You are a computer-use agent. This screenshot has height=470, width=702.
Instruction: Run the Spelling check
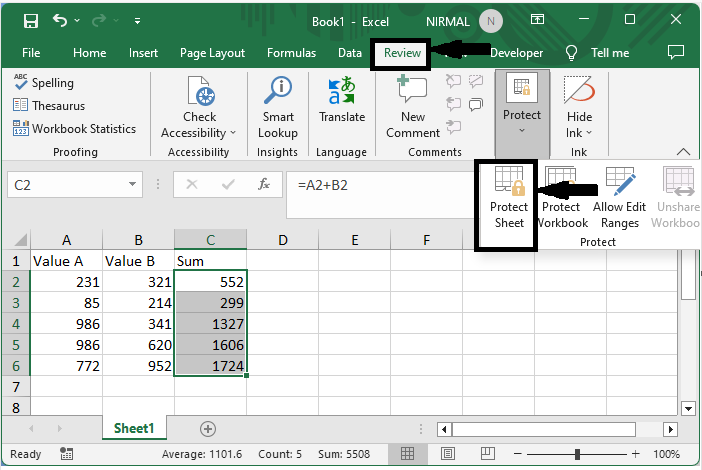pos(44,83)
